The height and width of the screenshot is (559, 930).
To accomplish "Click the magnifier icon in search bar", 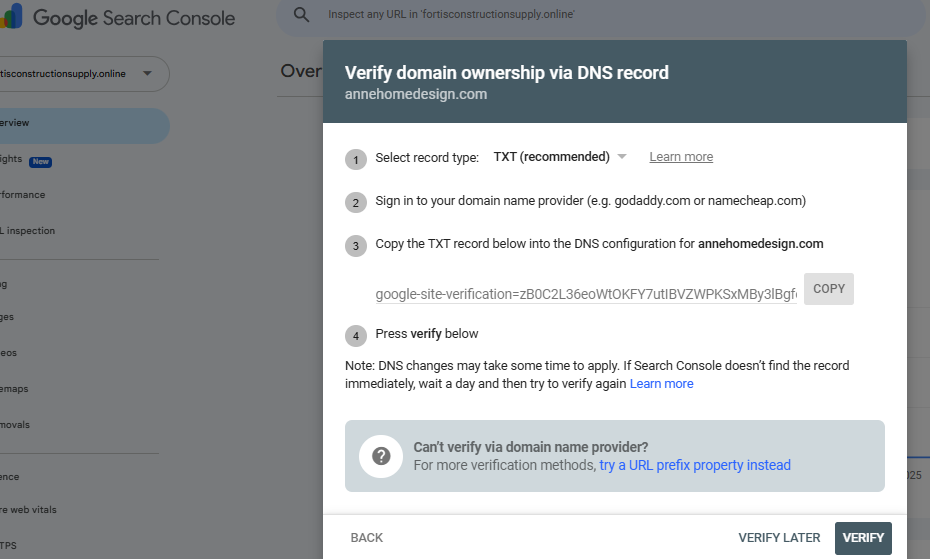I will (301, 14).
